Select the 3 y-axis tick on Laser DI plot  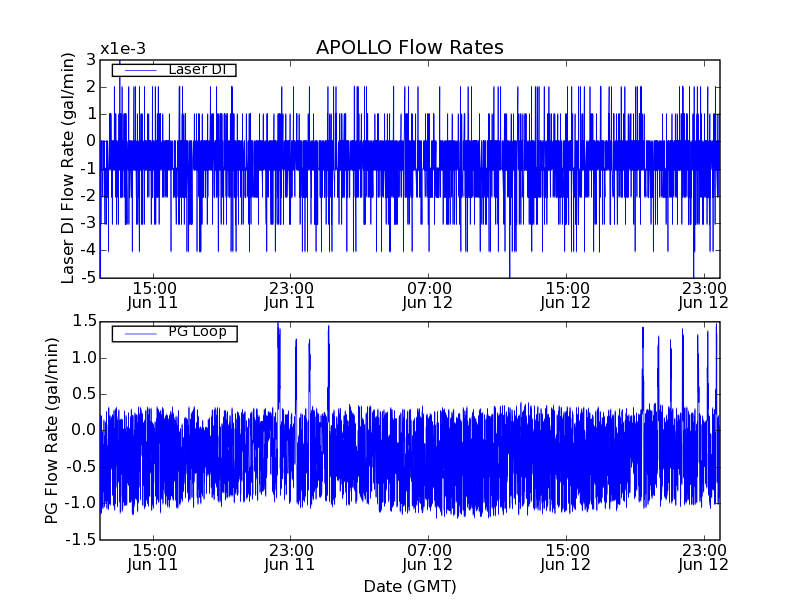(91, 60)
